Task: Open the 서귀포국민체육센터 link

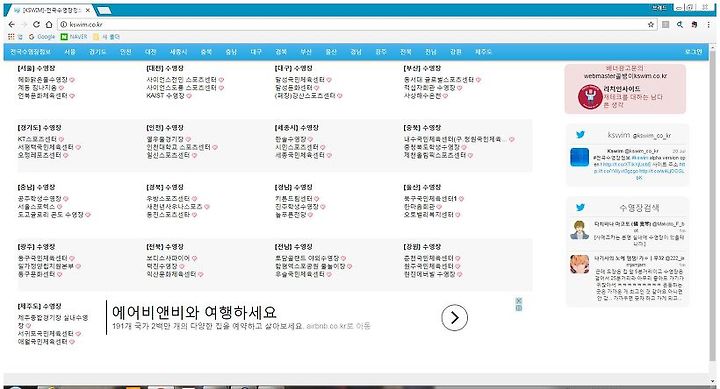Action: click(45, 333)
